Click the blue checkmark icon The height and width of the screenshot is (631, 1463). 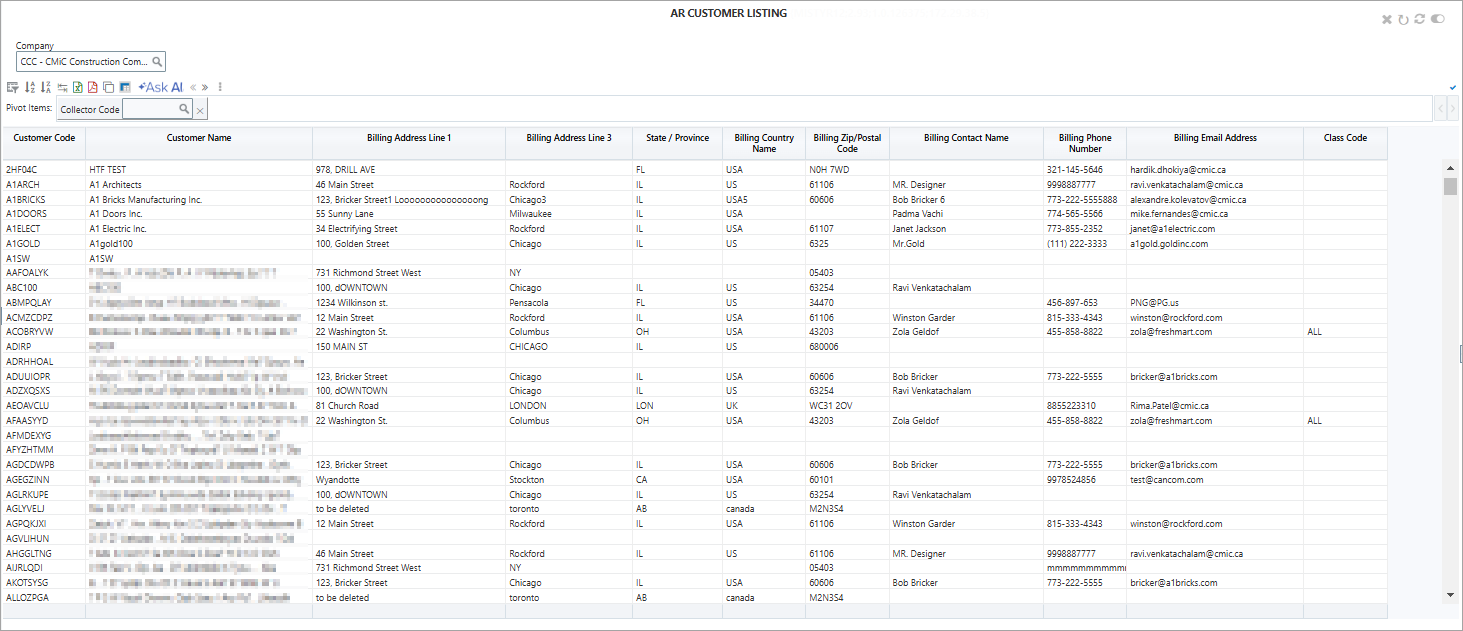coord(1453,87)
